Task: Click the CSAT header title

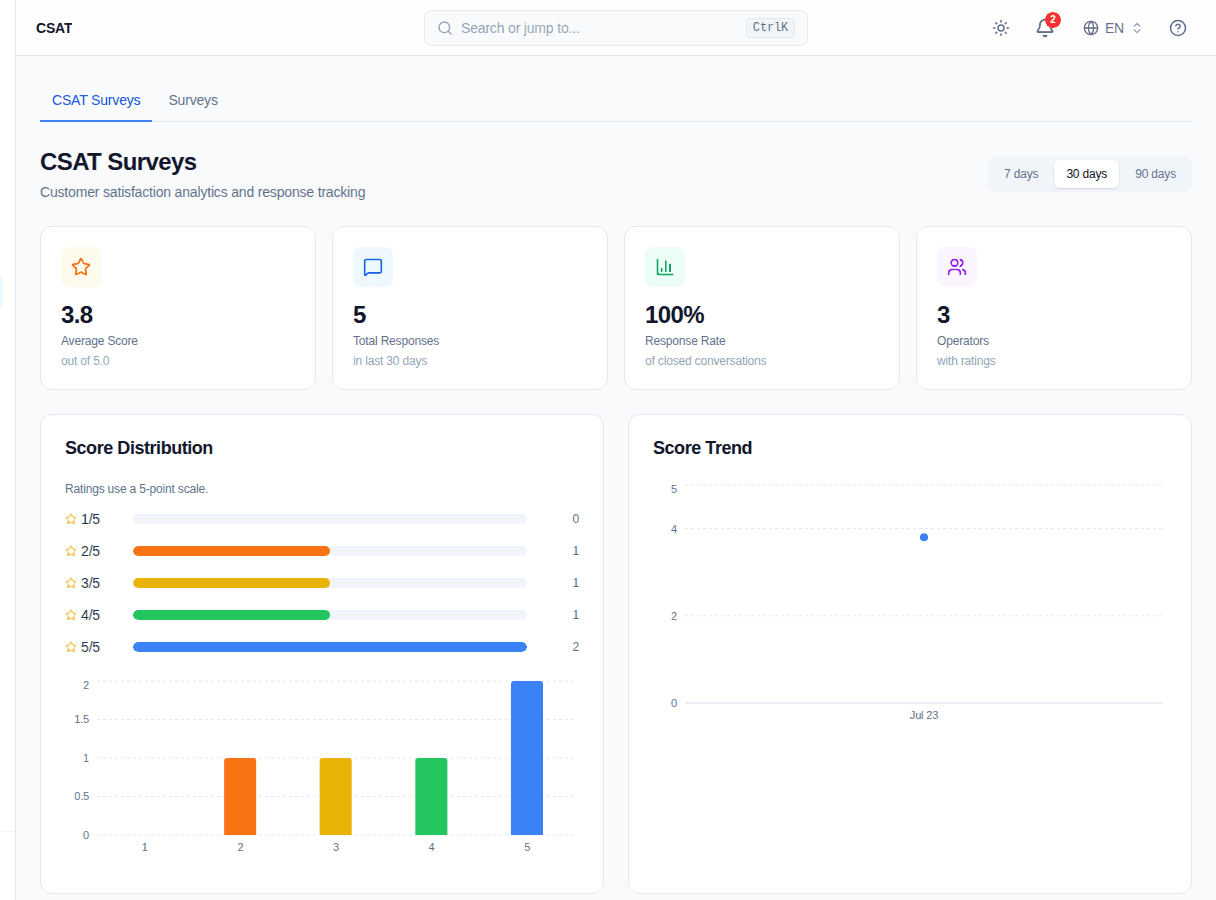Action: [x=54, y=28]
